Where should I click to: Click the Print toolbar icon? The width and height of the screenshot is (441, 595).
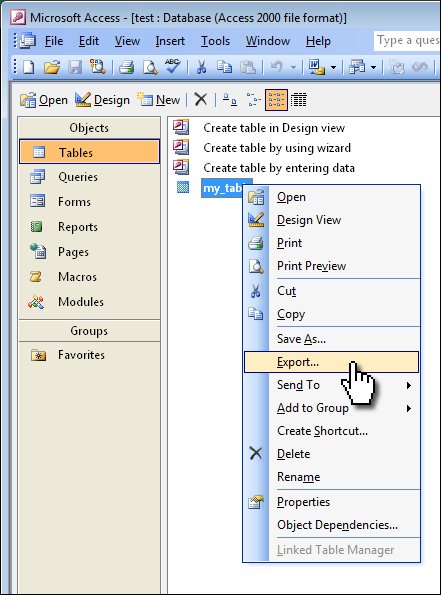click(x=127, y=68)
